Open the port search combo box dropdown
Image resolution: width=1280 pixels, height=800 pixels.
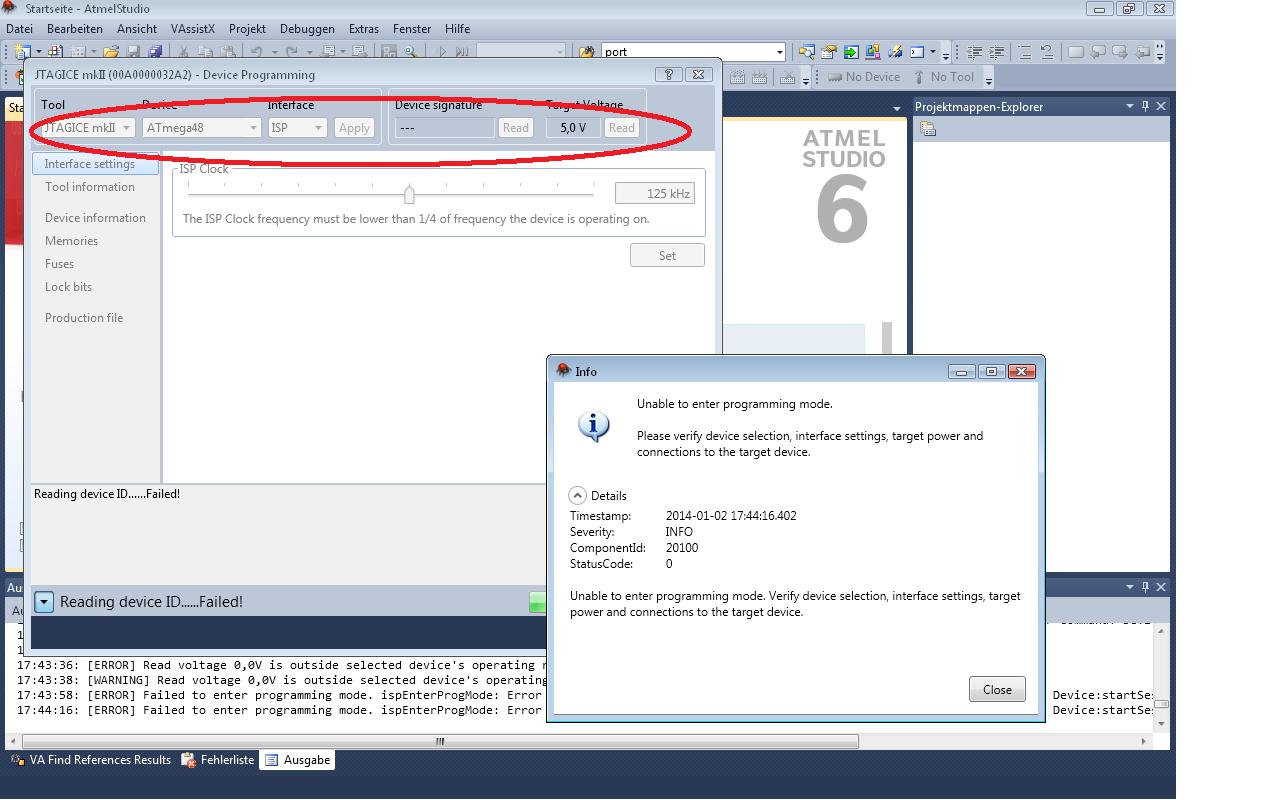[x=779, y=52]
